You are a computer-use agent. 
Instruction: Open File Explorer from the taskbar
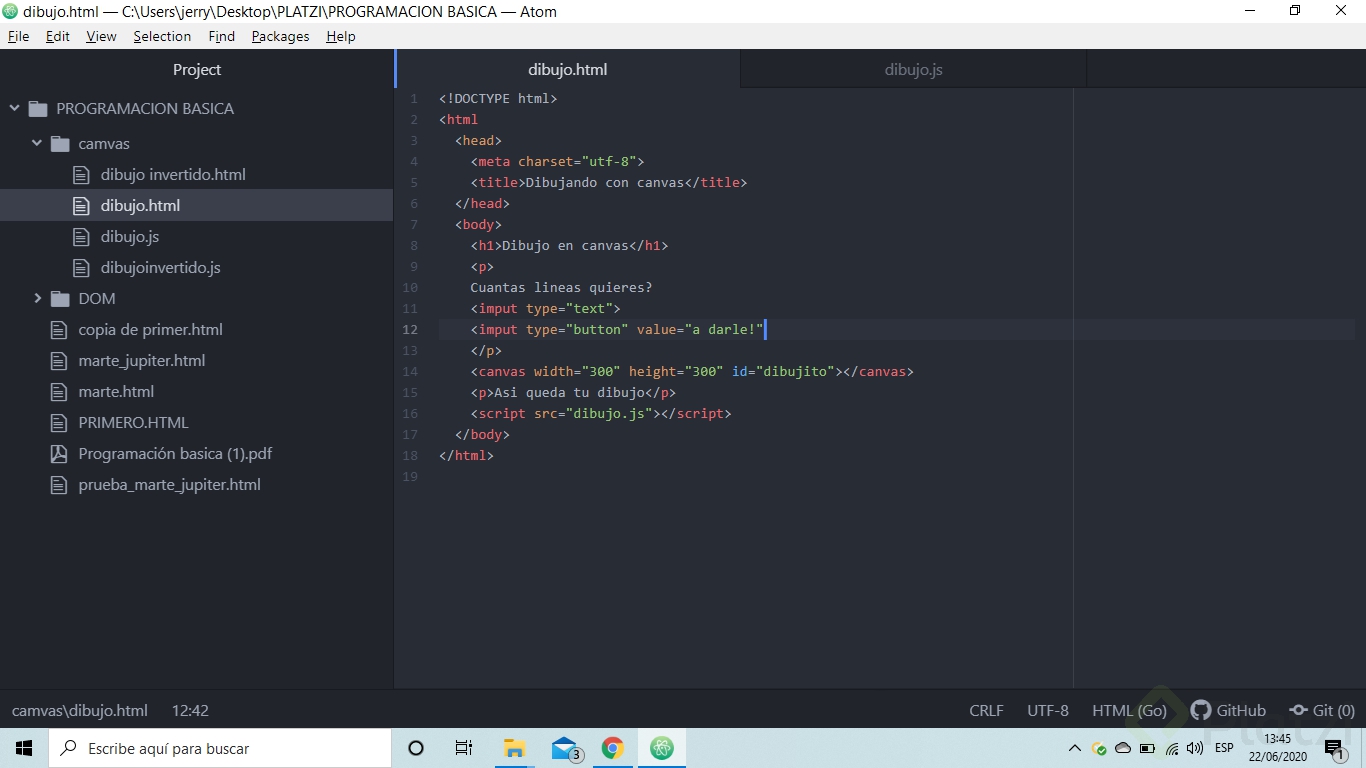point(515,748)
